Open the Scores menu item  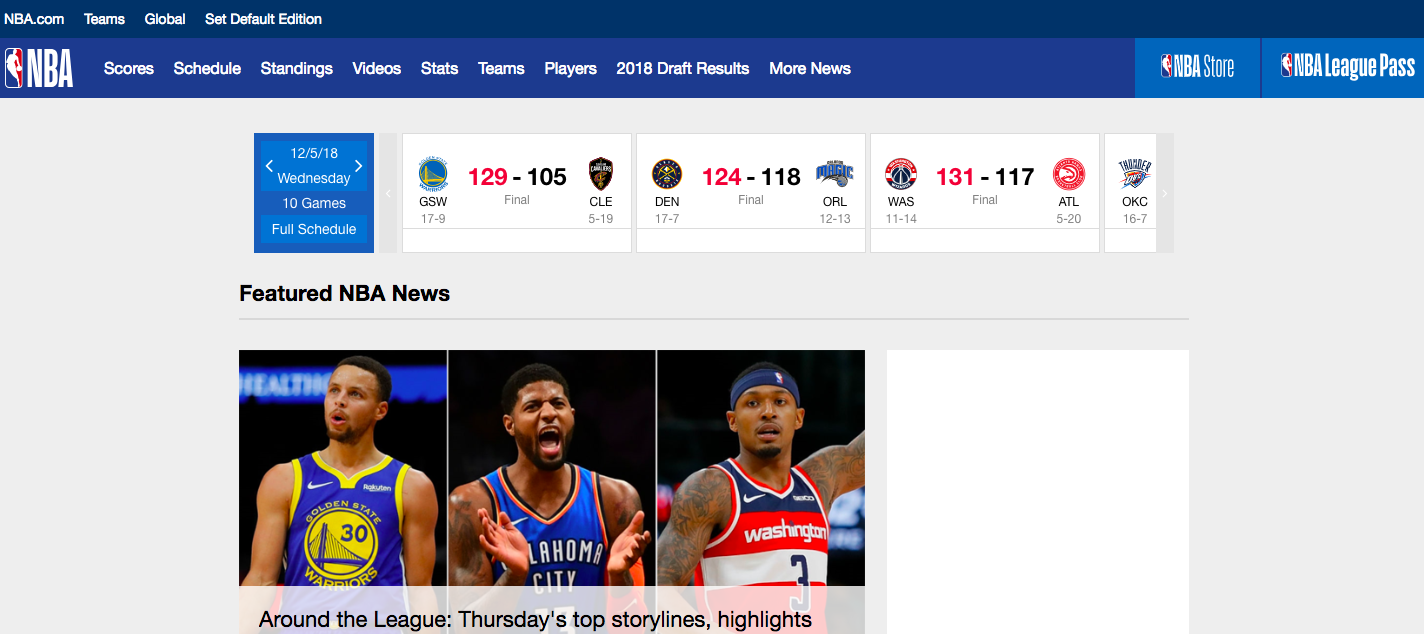coord(129,68)
